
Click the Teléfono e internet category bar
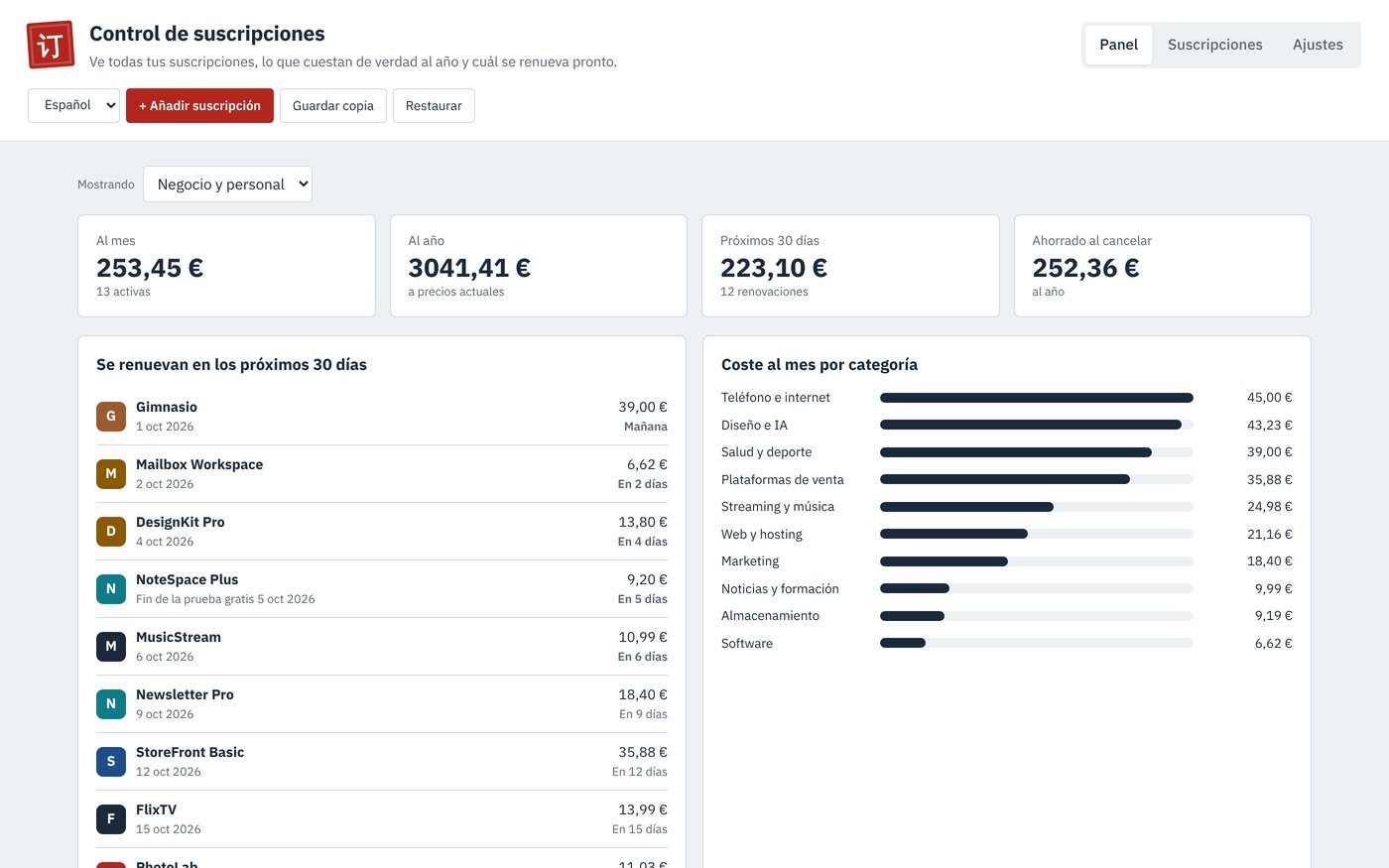(x=1036, y=398)
